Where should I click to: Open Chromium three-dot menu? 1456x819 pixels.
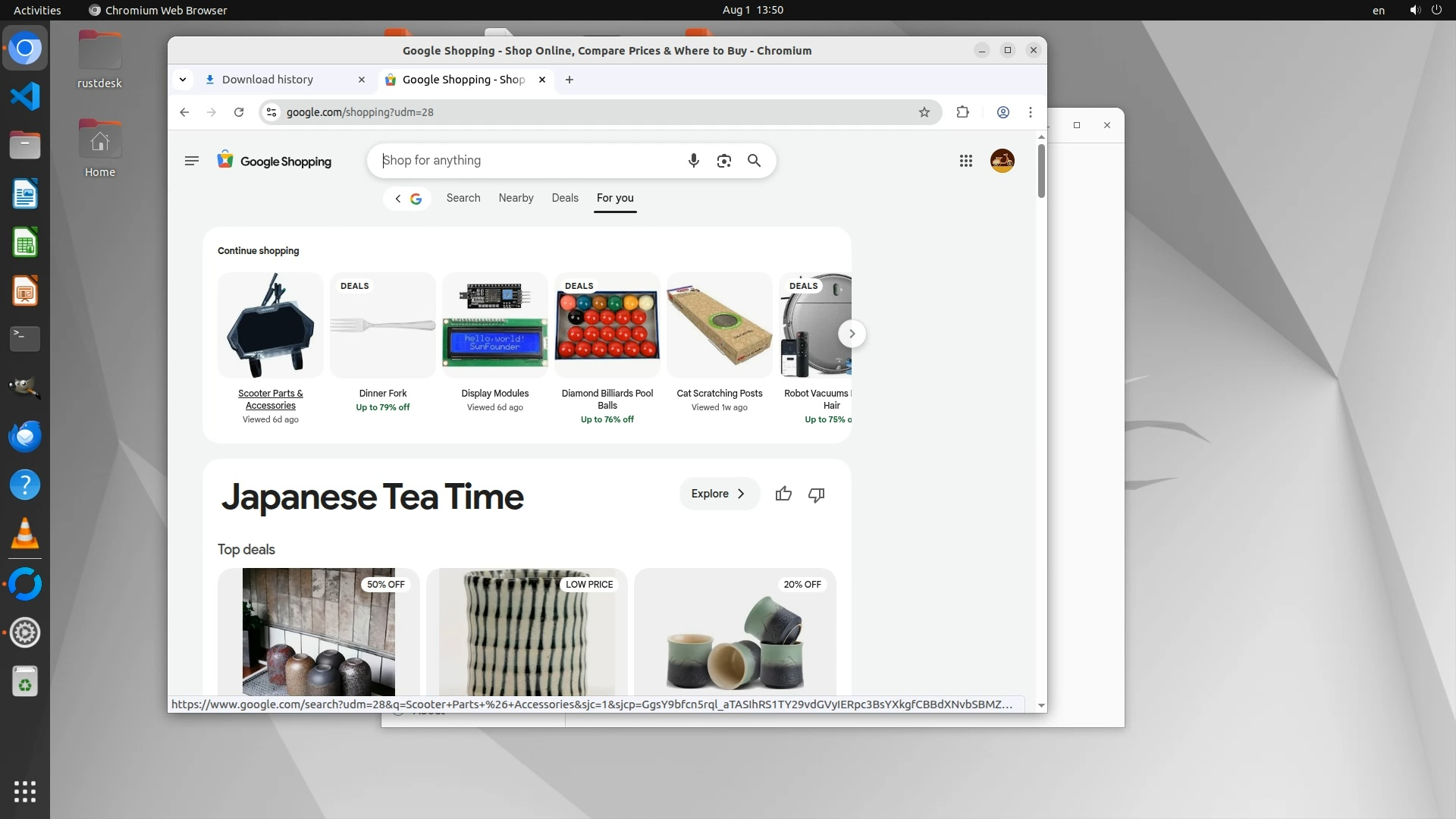(x=1030, y=112)
